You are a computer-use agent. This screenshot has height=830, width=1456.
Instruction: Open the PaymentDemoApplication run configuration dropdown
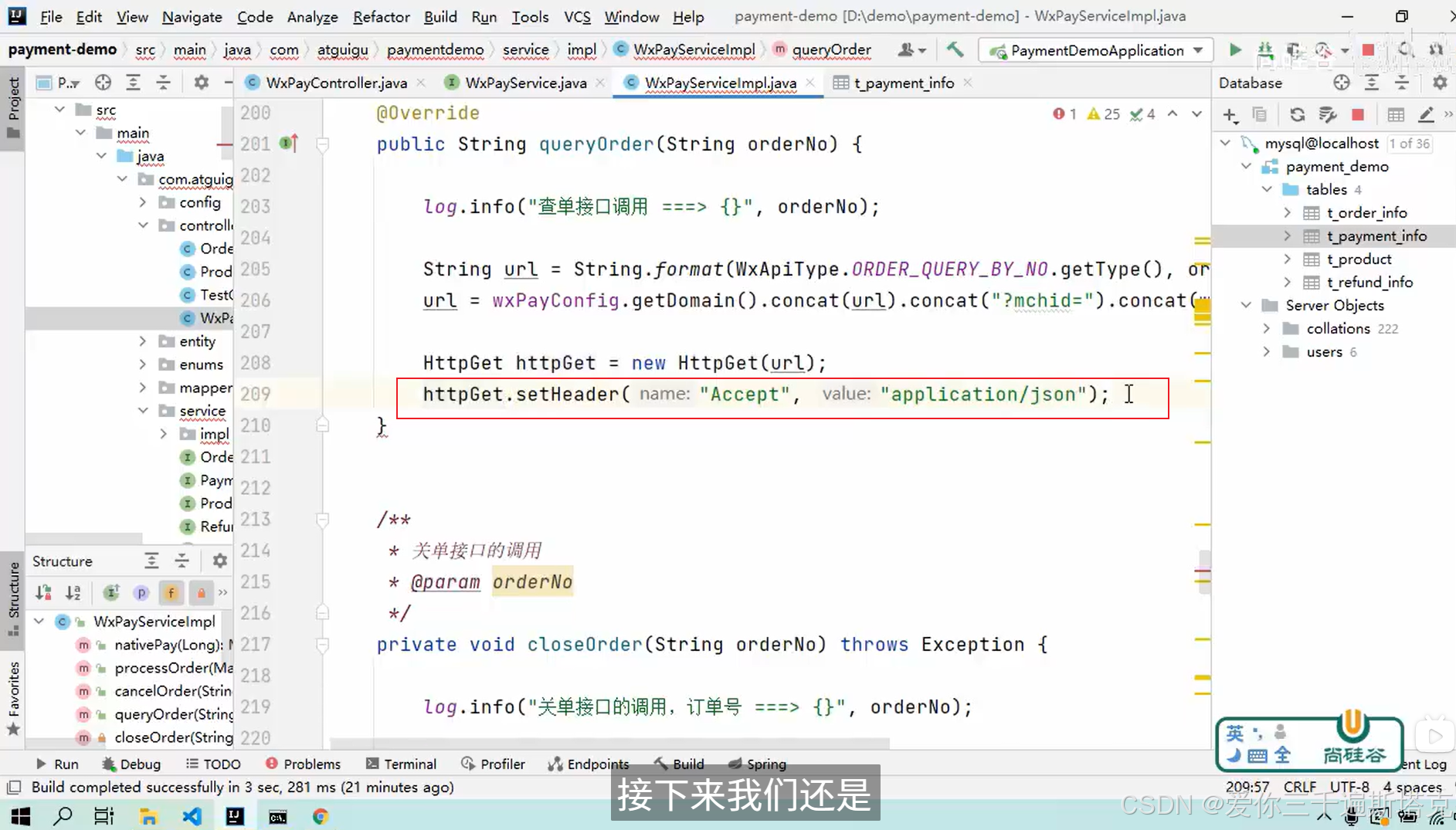[1097, 50]
